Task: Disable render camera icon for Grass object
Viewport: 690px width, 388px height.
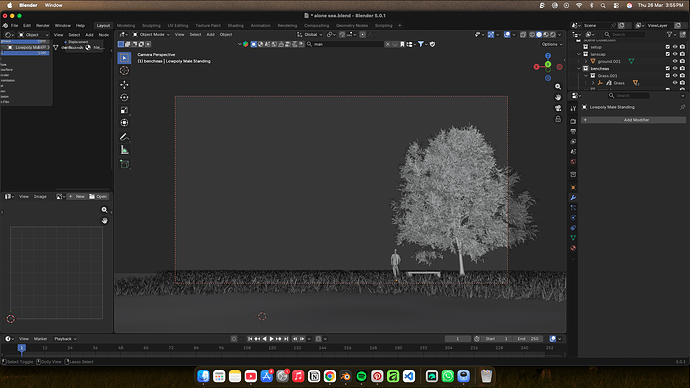Action: [x=683, y=83]
